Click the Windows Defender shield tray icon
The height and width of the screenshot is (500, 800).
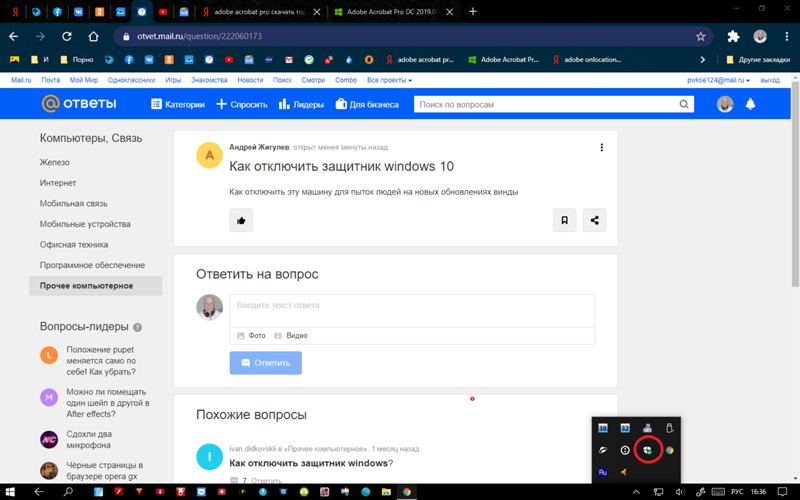click(x=647, y=450)
